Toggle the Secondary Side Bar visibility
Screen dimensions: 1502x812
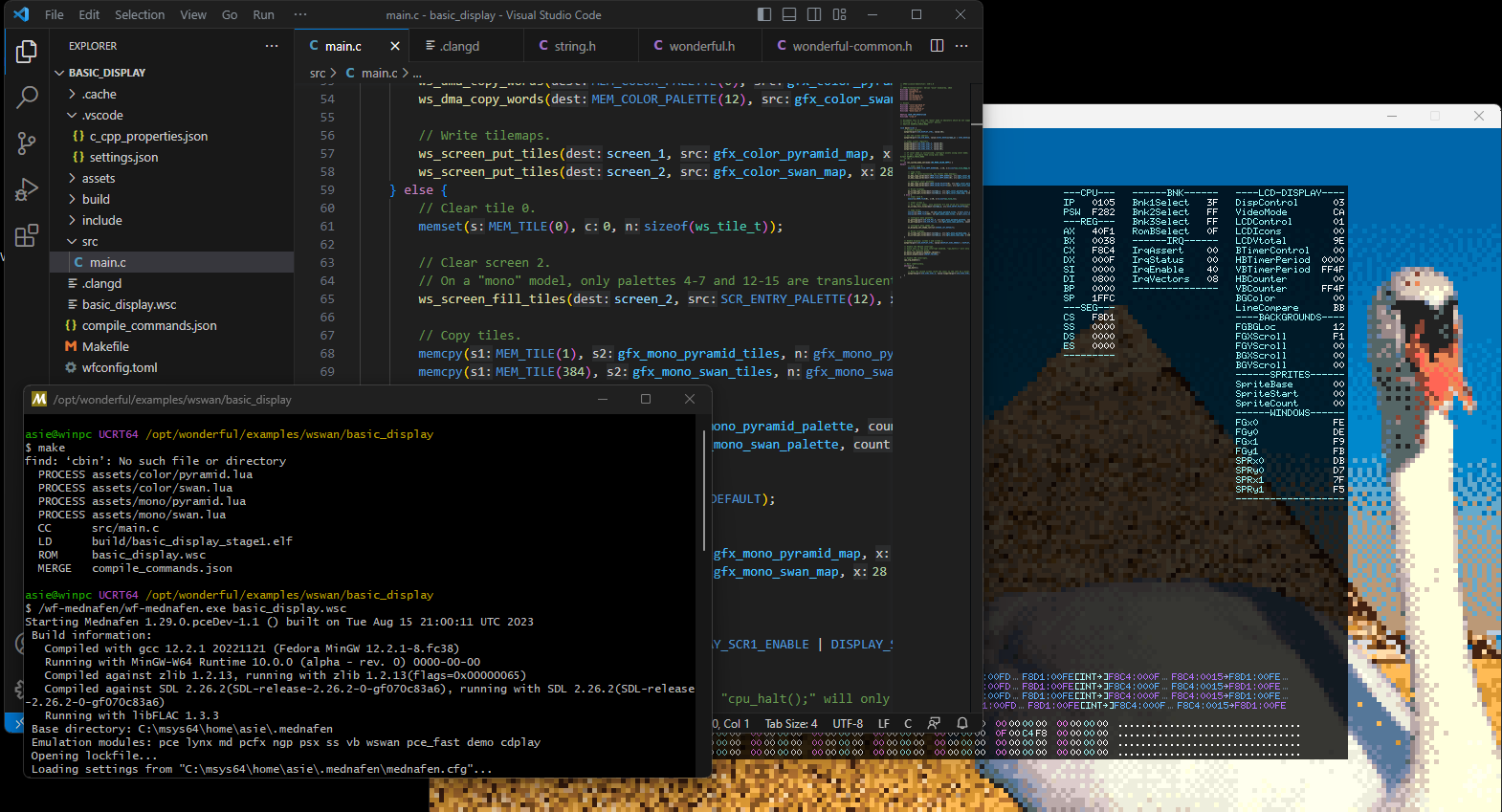point(814,14)
